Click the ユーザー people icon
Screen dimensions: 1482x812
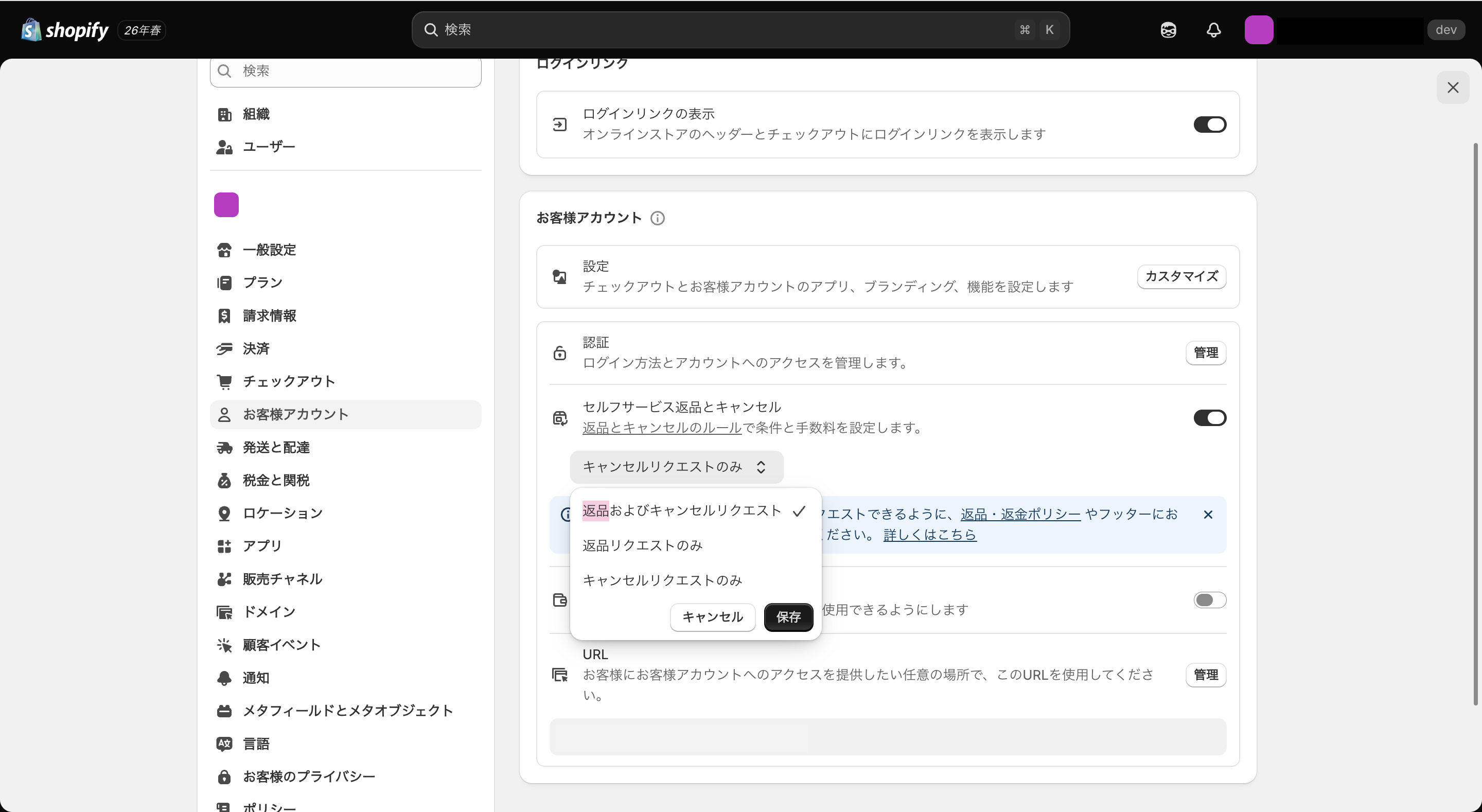pos(224,147)
